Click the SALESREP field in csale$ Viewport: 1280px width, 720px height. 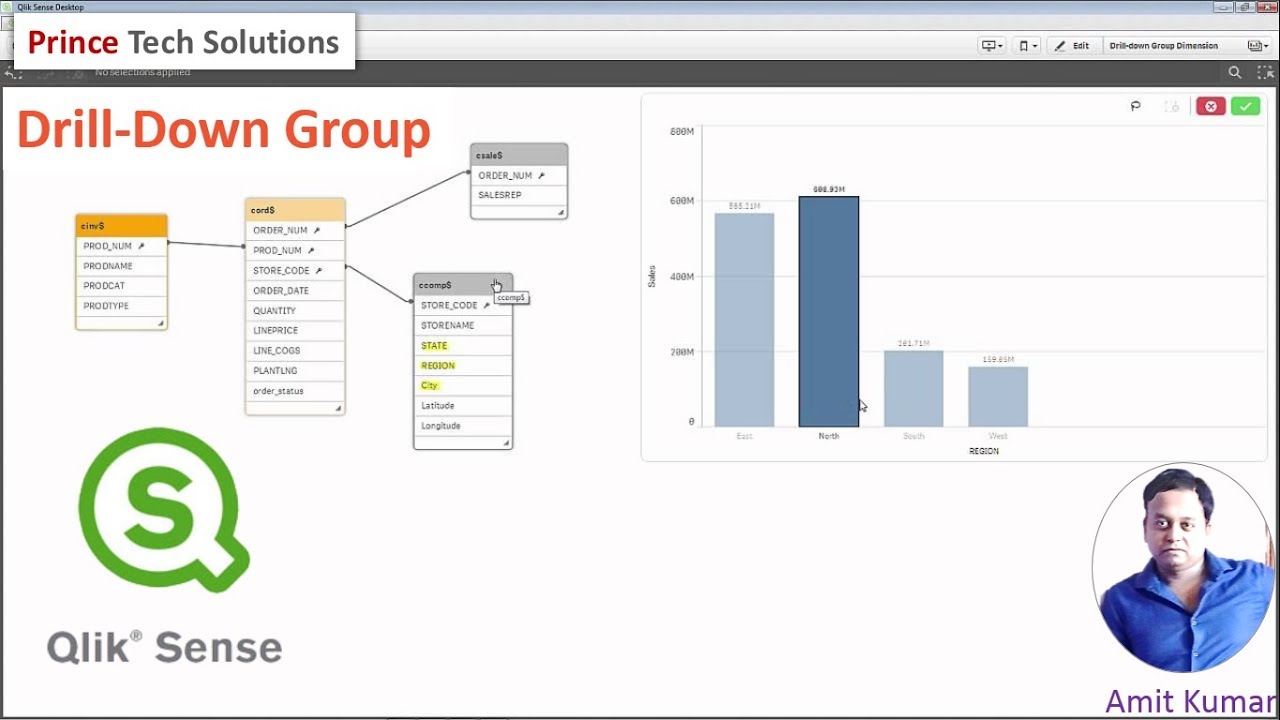(519, 195)
